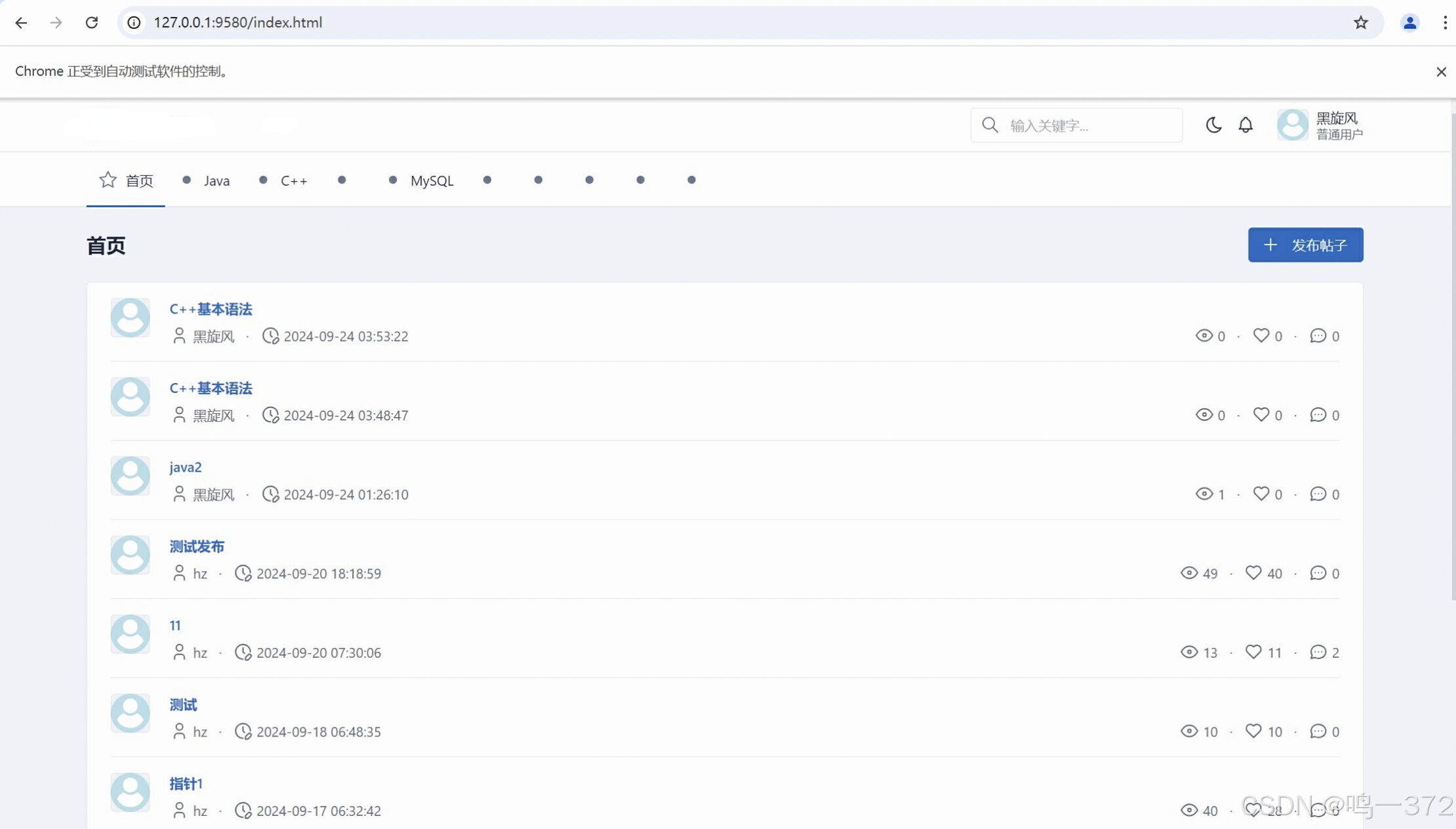1456x829 pixels.
Task: Bookmark this page with star icon
Action: click(x=1360, y=22)
